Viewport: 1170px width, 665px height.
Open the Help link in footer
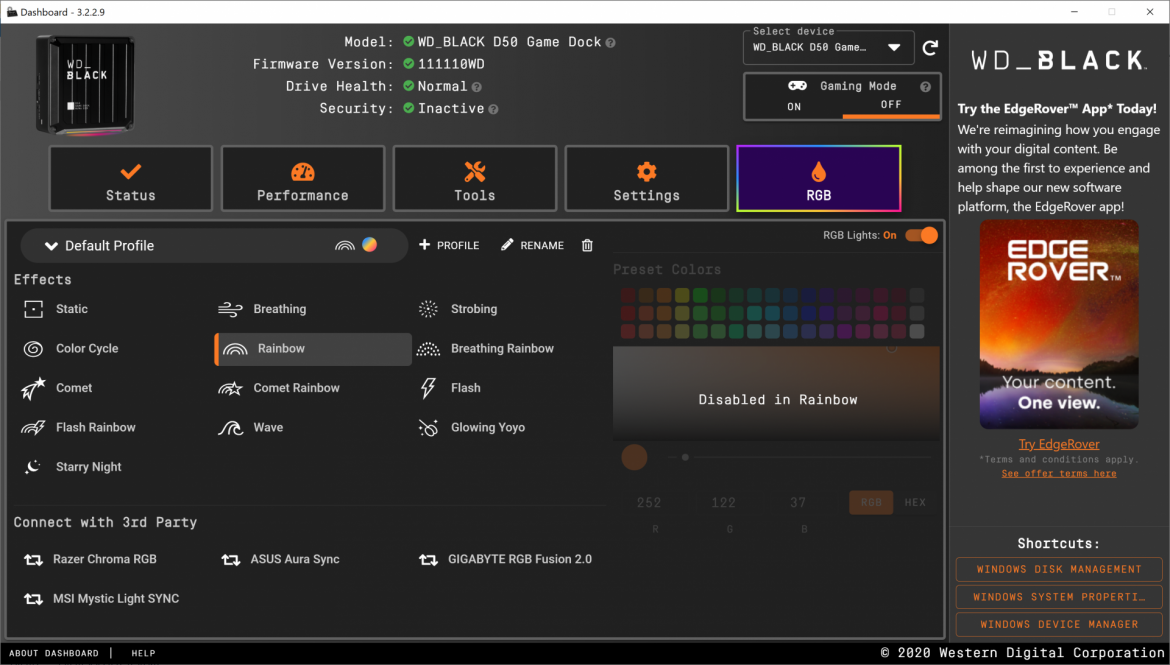143,653
